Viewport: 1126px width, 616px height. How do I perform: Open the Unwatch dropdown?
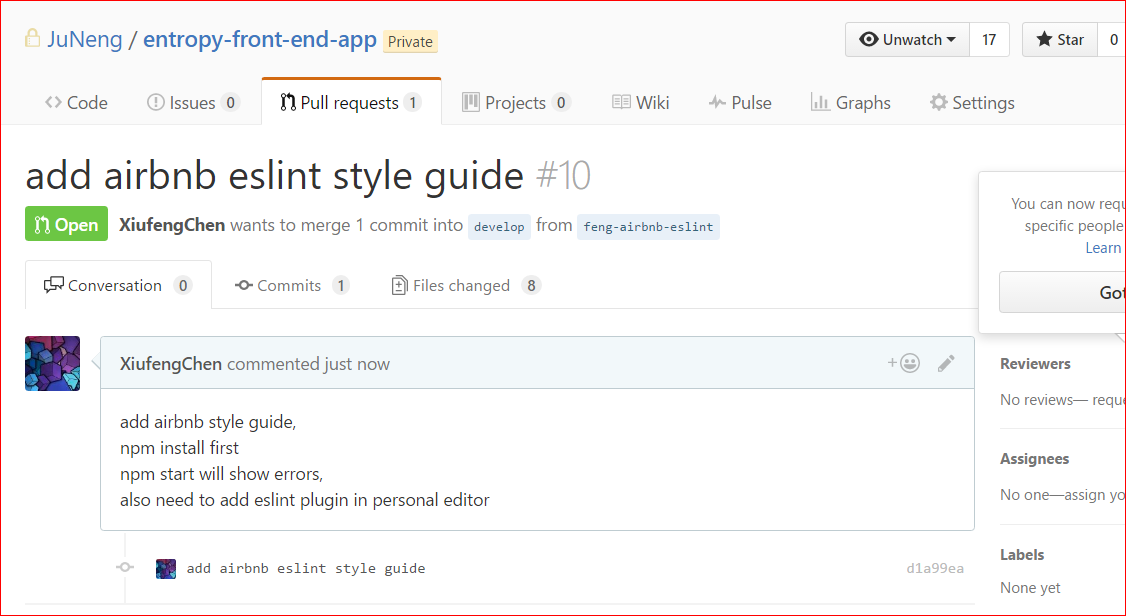pyautogui.click(x=908, y=39)
